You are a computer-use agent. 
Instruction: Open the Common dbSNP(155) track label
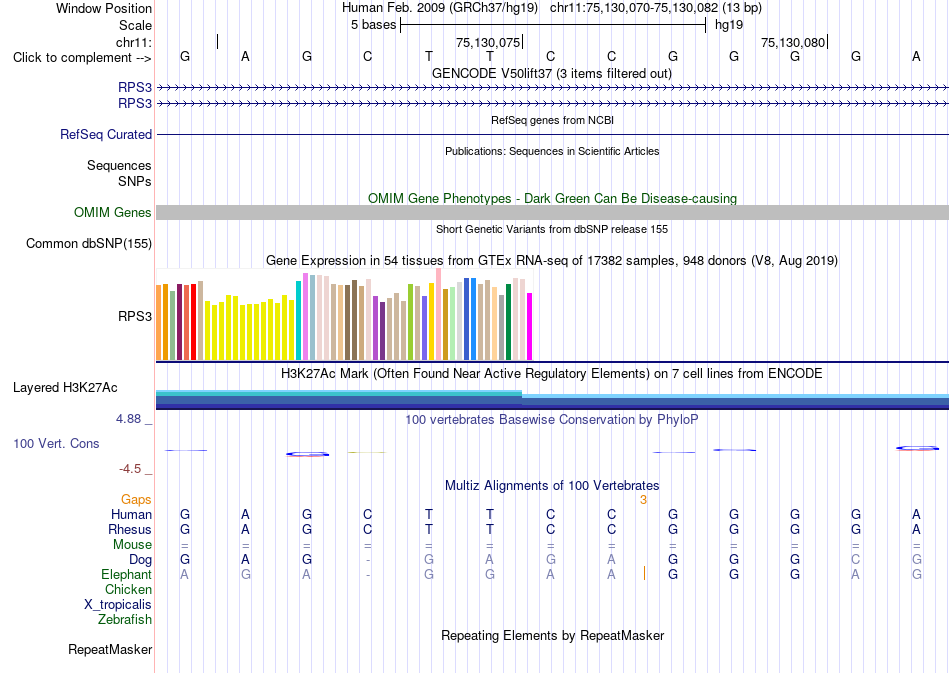(x=88, y=244)
